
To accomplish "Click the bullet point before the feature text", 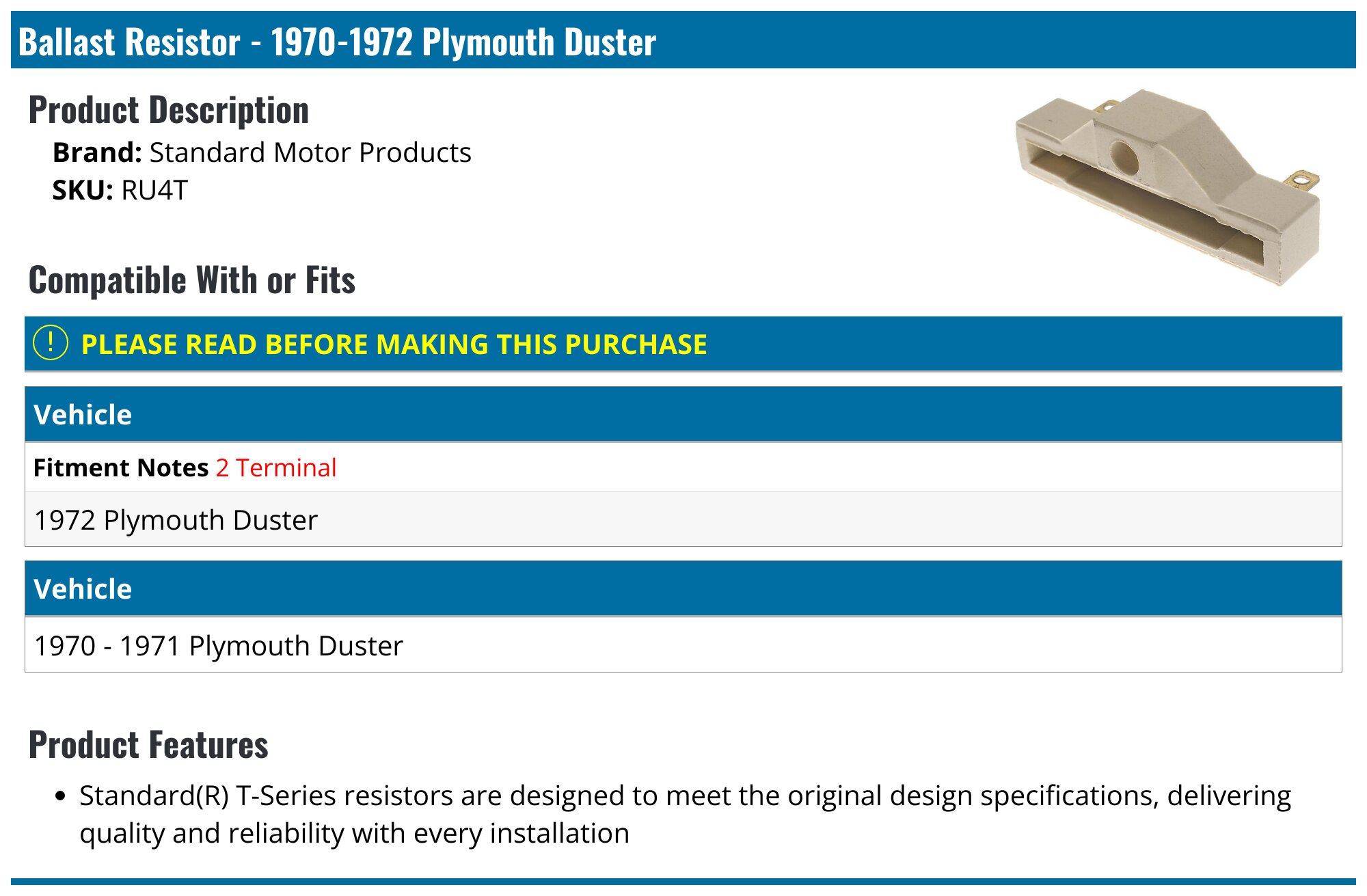I will coord(62,796).
